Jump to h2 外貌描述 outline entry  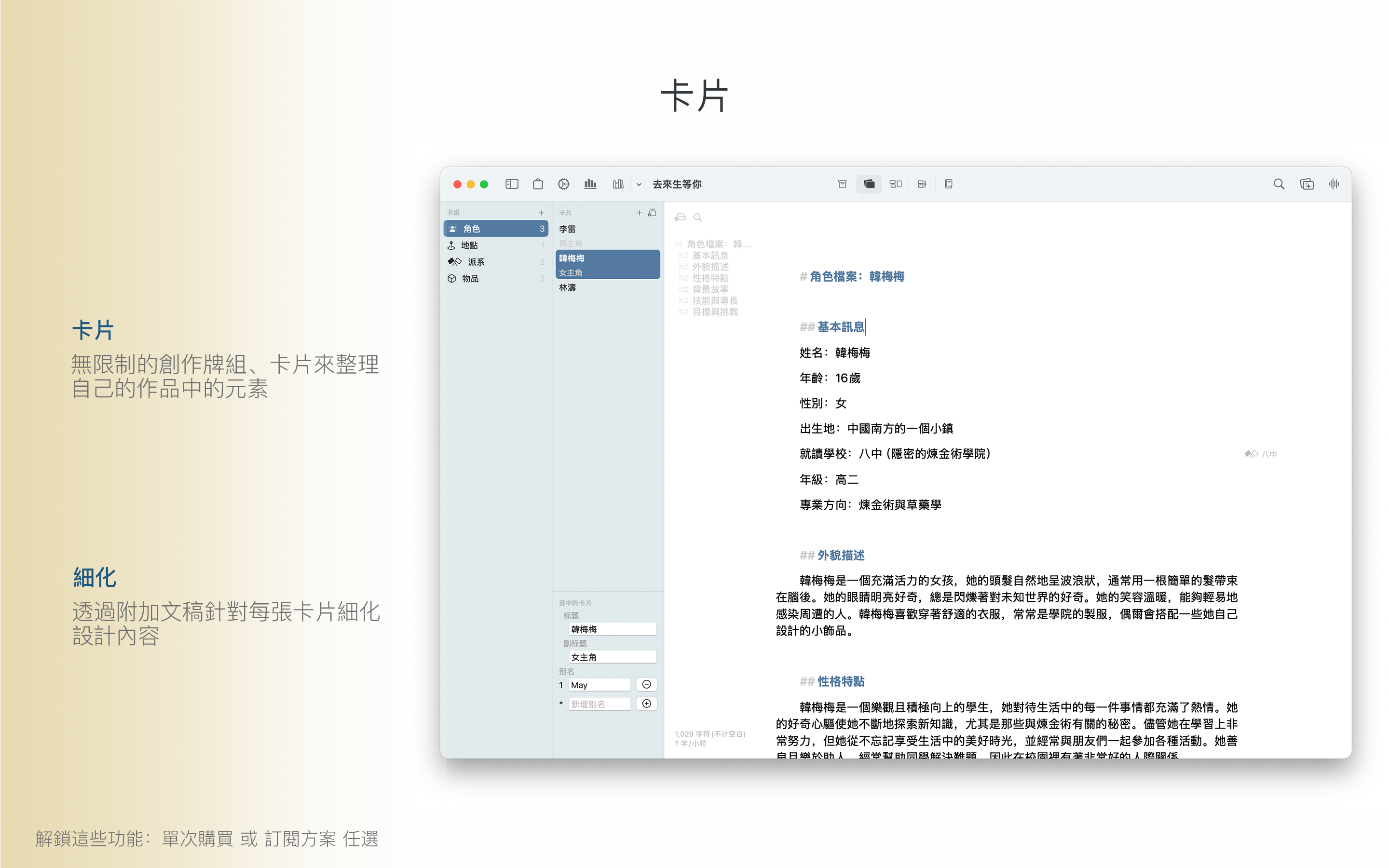(x=704, y=267)
